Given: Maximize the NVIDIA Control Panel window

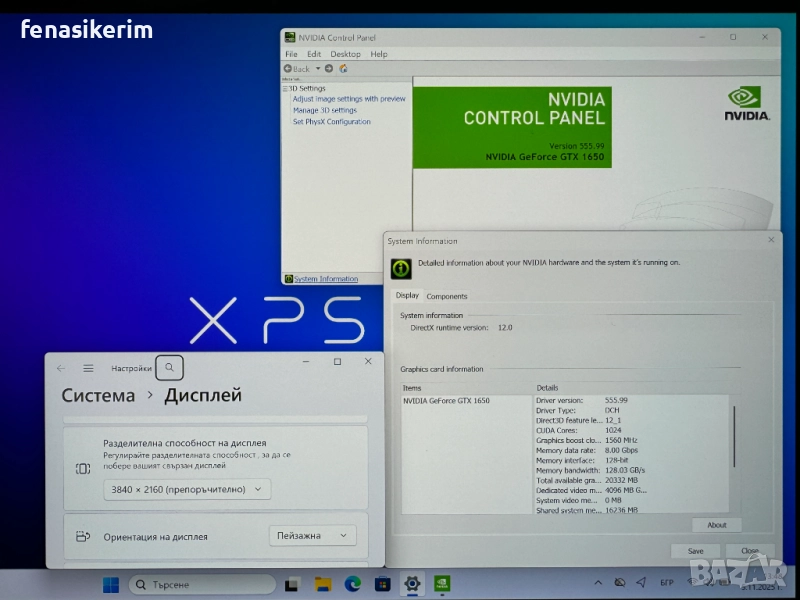Looking at the screenshot, I should 733,37.
